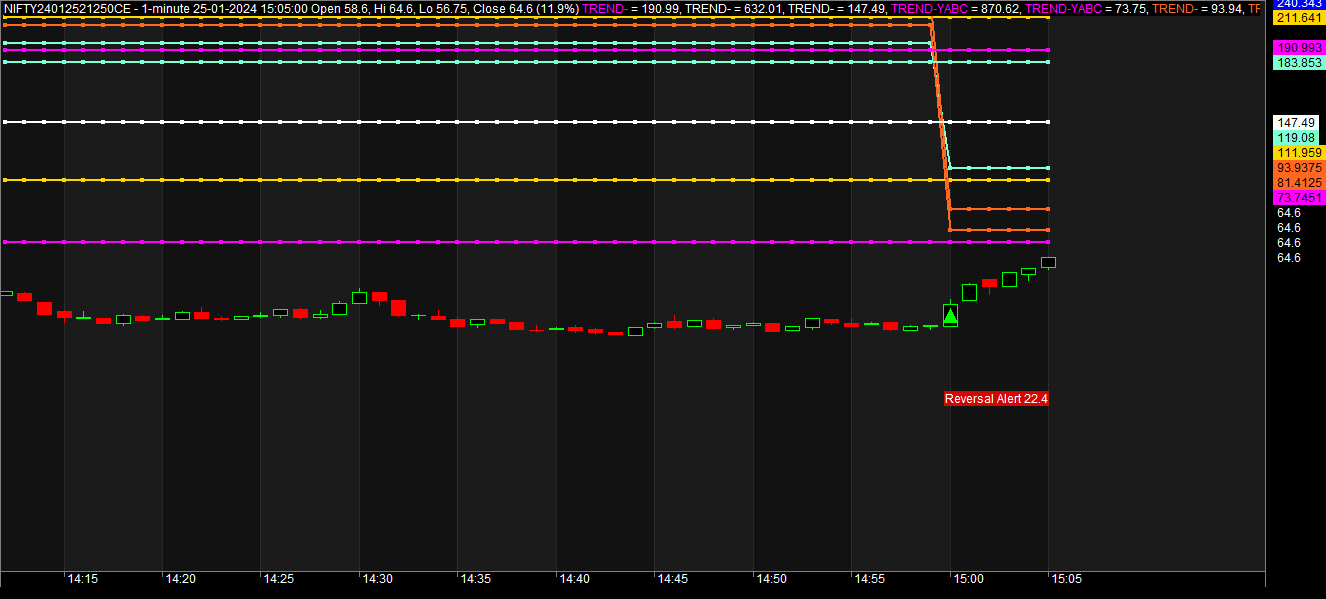Click the tall red candle near 14:31
Screen dimensions: 1326x599
[x=398, y=307]
